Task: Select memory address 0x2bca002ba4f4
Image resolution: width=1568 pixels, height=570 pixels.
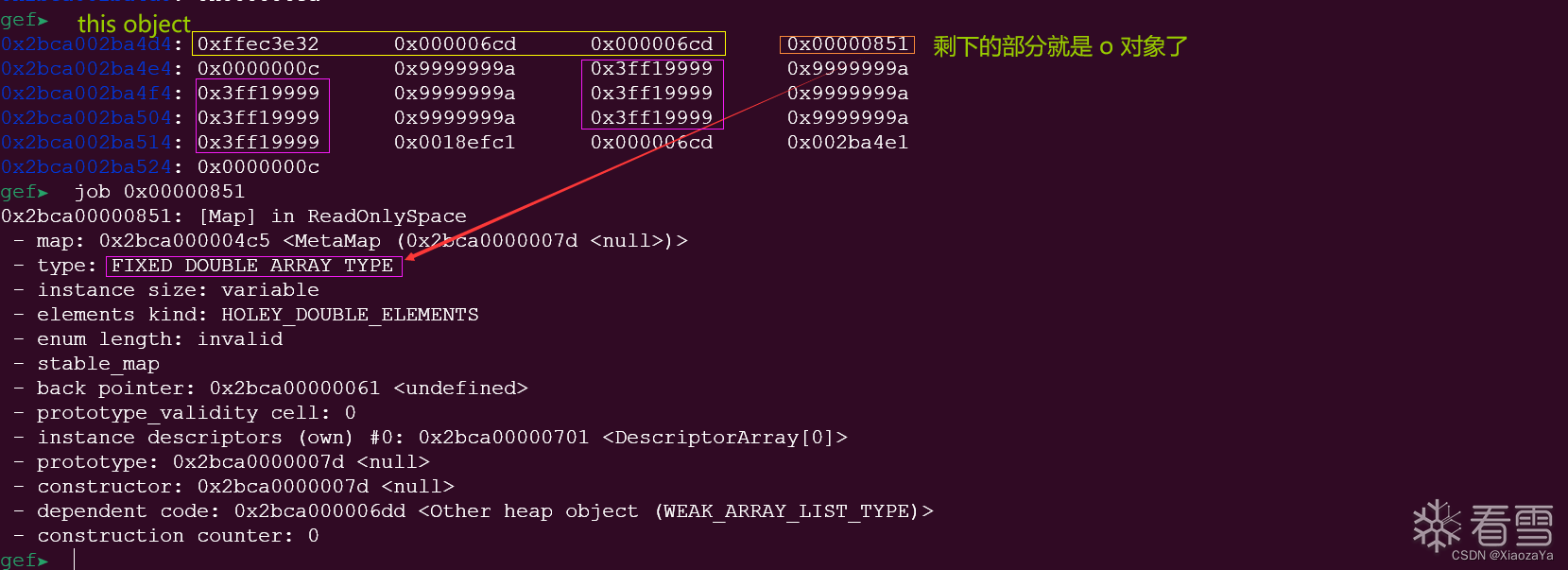Action: tap(86, 93)
